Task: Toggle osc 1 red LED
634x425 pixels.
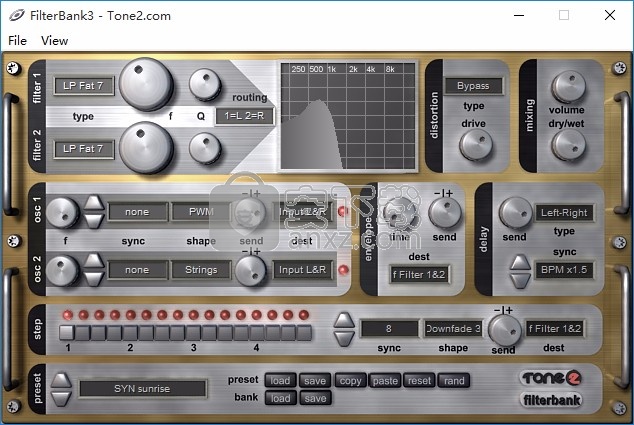Action: (x=343, y=211)
